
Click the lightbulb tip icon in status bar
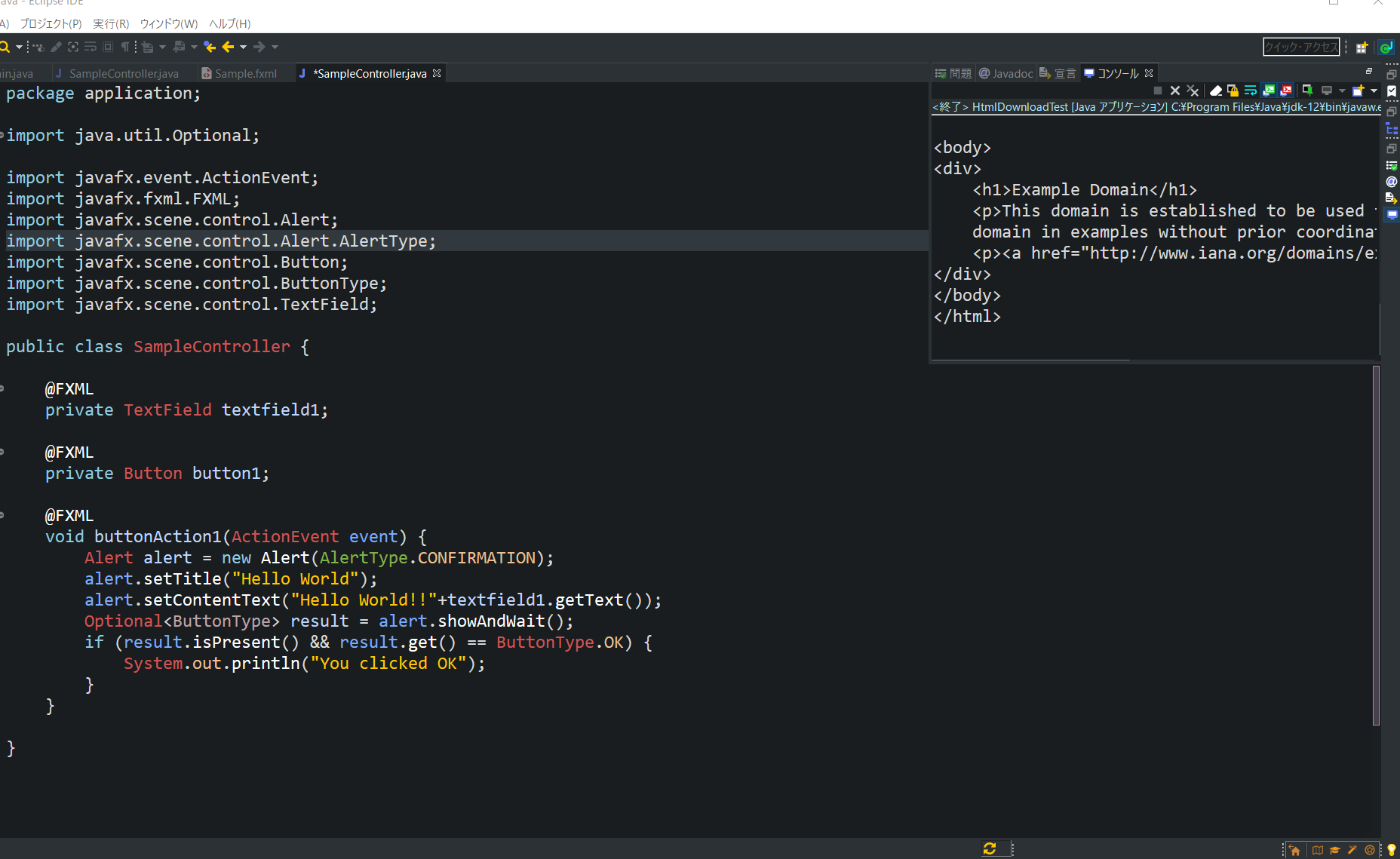[x=1391, y=850]
